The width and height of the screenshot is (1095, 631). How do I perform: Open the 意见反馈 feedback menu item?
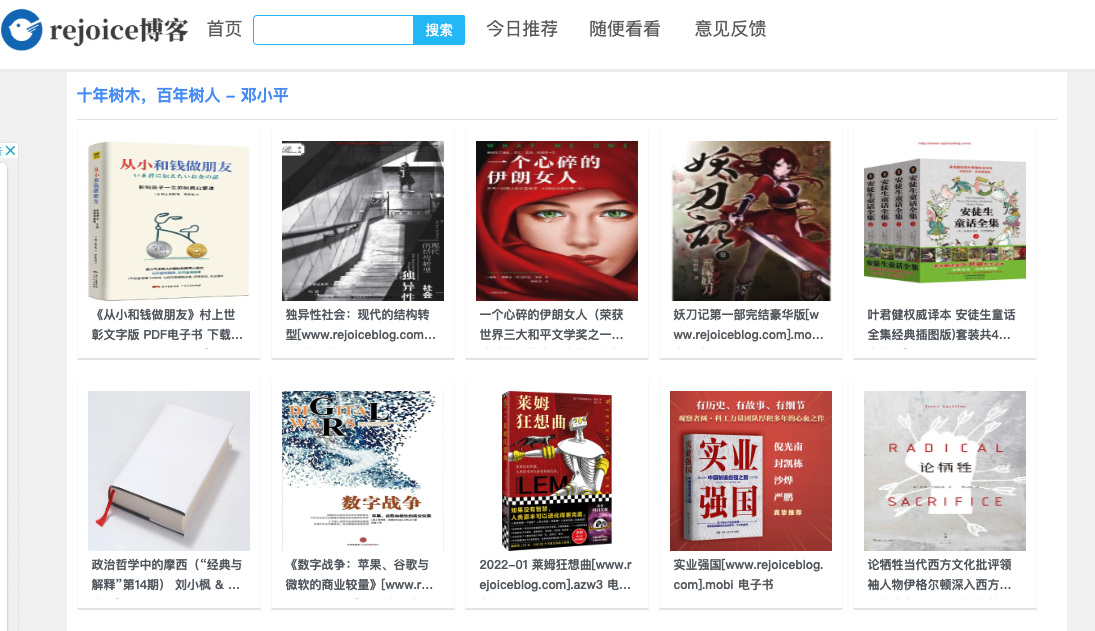(x=730, y=29)
